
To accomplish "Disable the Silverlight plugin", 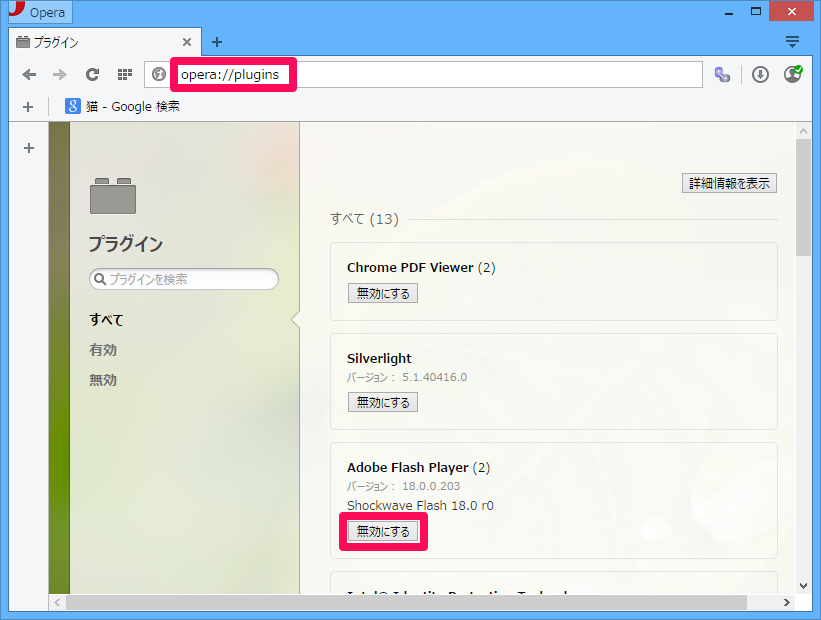I will pyautogui.click(x=383, y=402).
